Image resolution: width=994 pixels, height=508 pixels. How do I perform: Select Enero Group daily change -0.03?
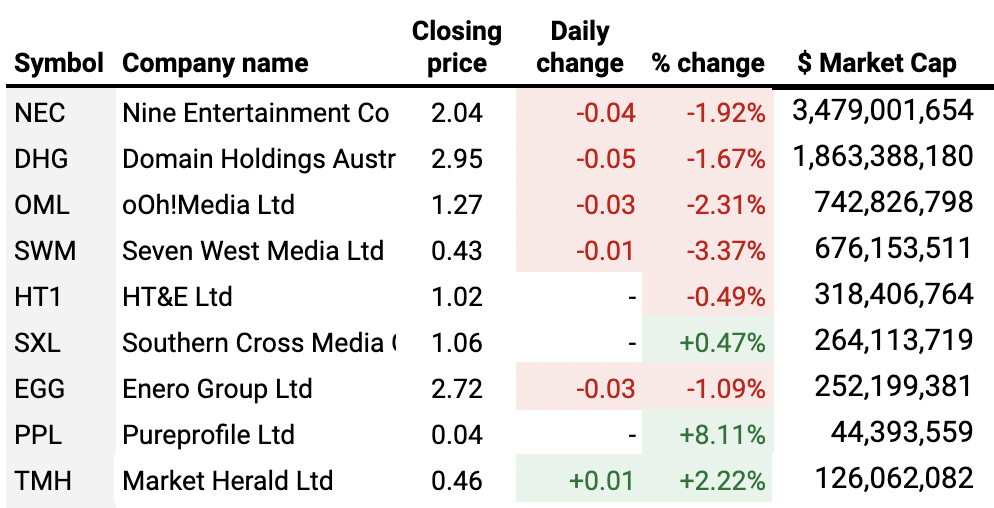[605, 389]
